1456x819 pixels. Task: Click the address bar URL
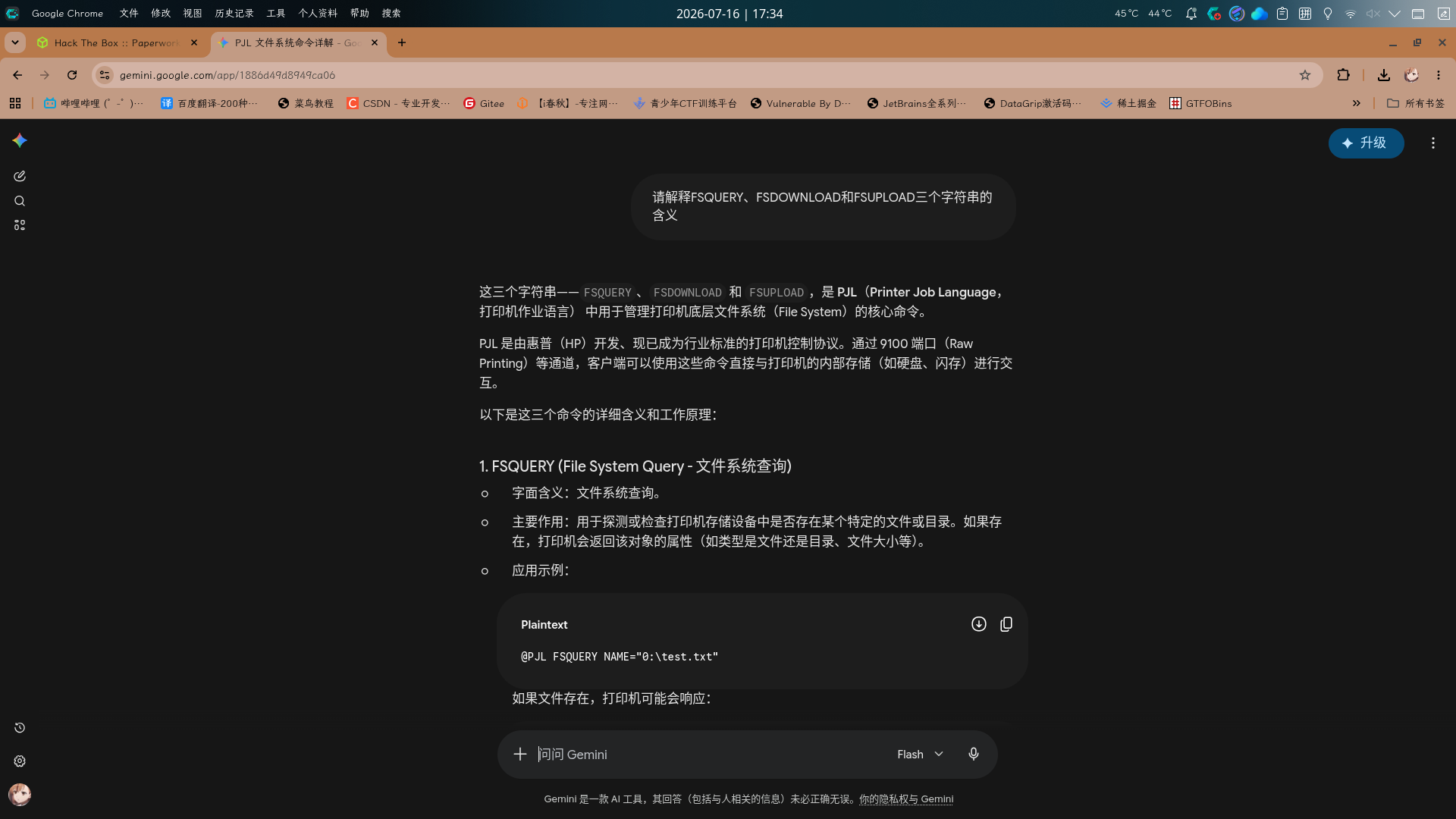tap(227, 75)
